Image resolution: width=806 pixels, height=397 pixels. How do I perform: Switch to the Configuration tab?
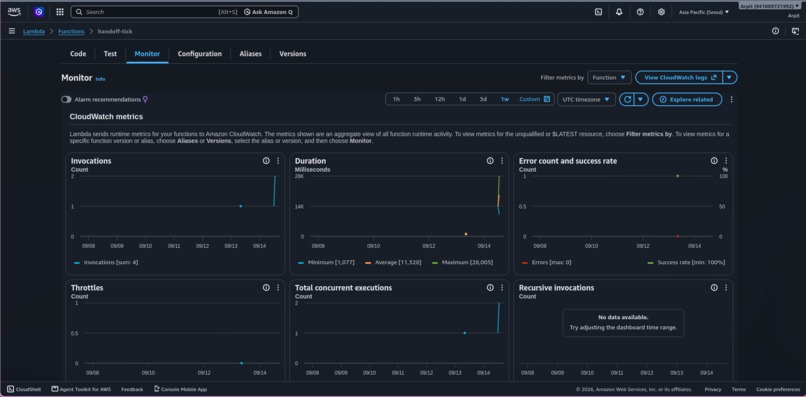200,53
